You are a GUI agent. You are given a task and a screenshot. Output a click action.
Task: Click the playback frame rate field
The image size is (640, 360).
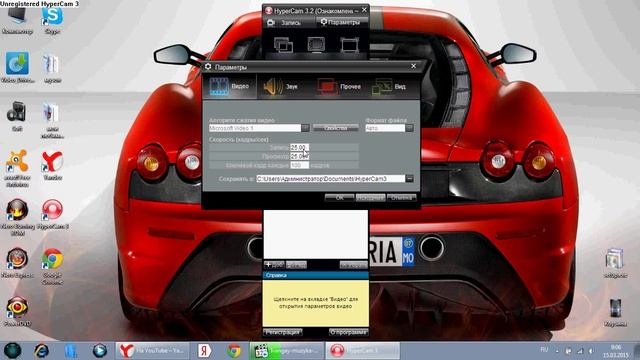[x=299, y=156]
